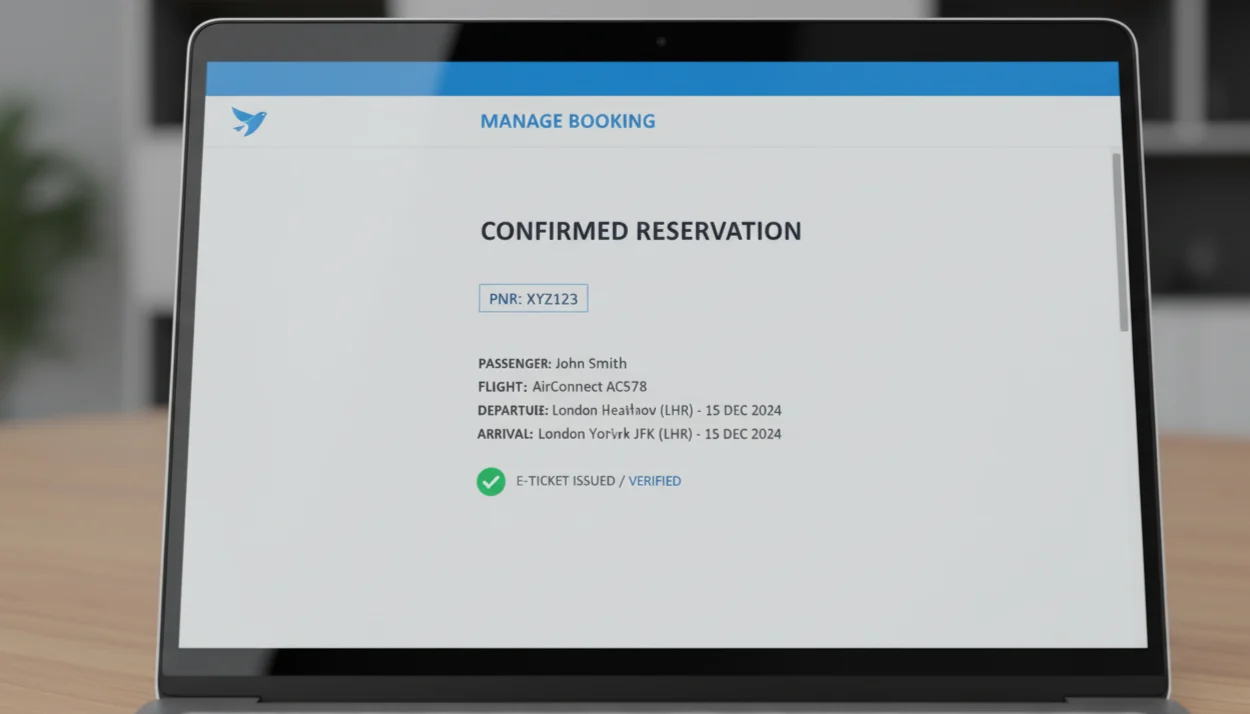1250x714 pixels.
Task: Click the green checkmark verification icon
Action: click(x=491, y=482)
